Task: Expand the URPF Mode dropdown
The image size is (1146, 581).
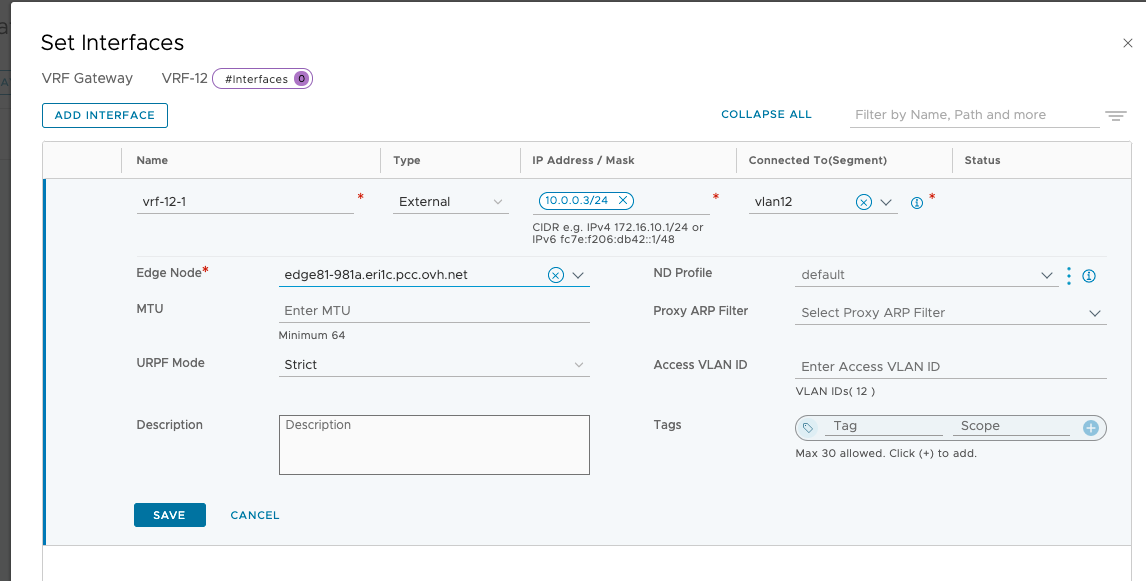Action: point(579,365)
